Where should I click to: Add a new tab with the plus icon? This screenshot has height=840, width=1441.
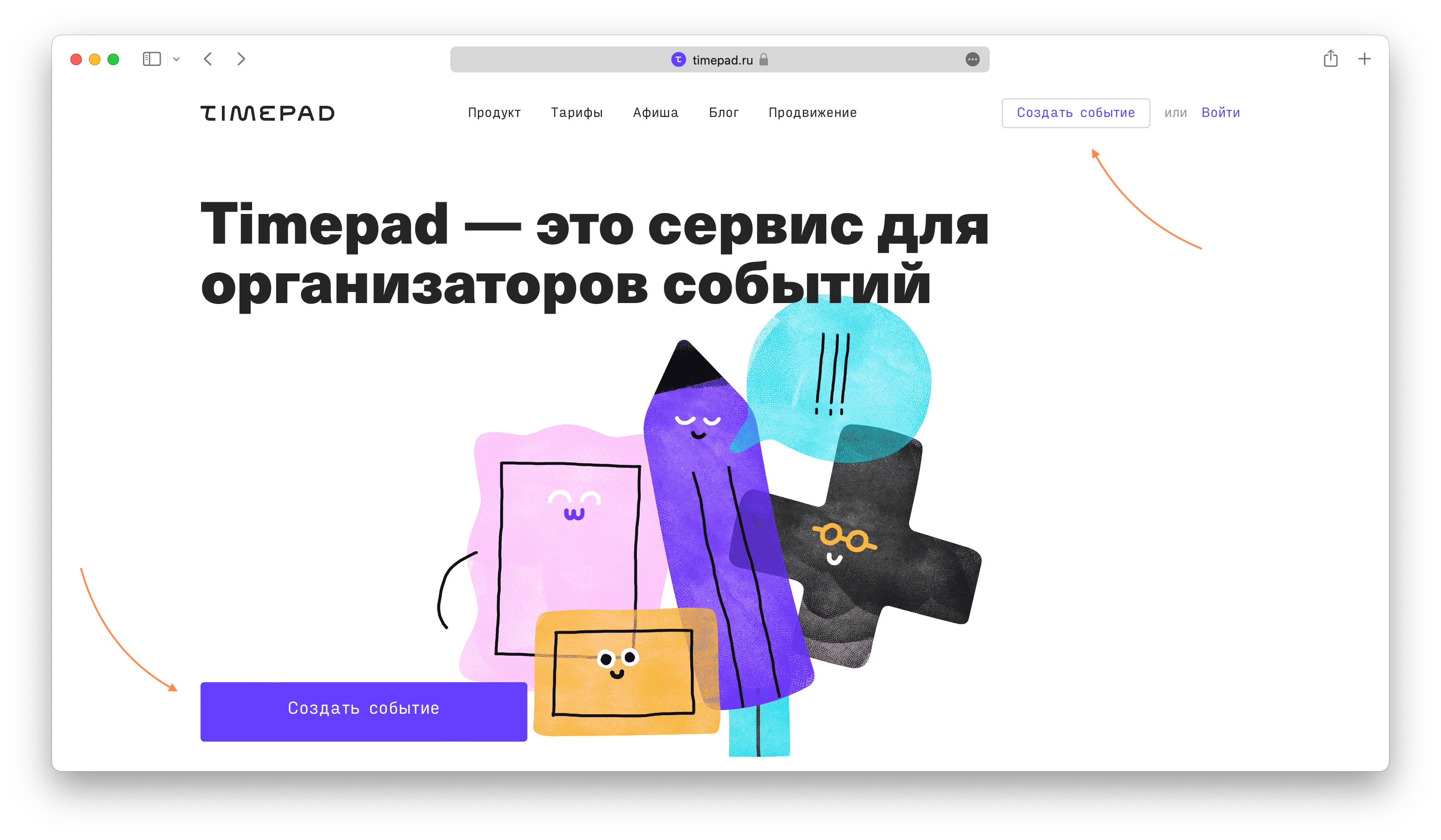(x=1364, y=59)
